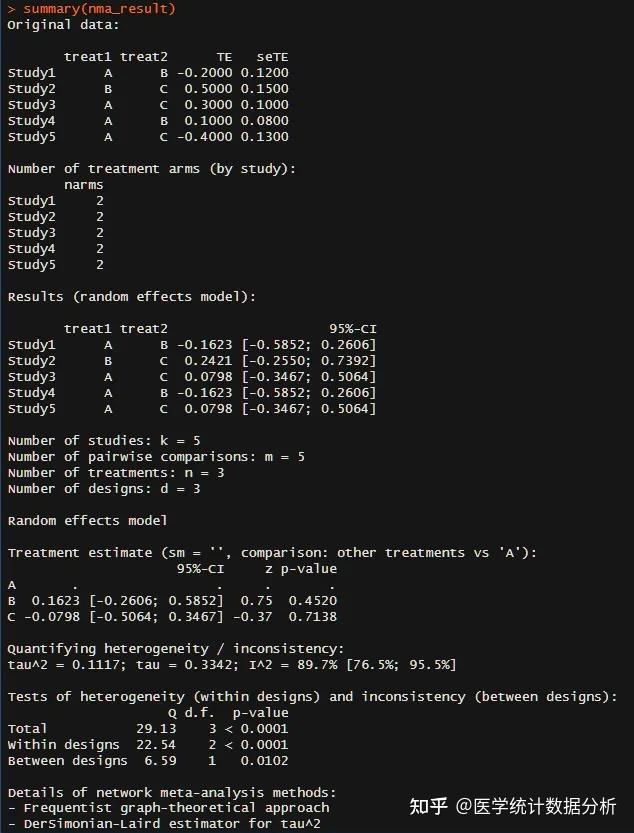Select the p-value 0.4520 for treatment B
The height and width of the screenshot is (833, 634).
312,601
